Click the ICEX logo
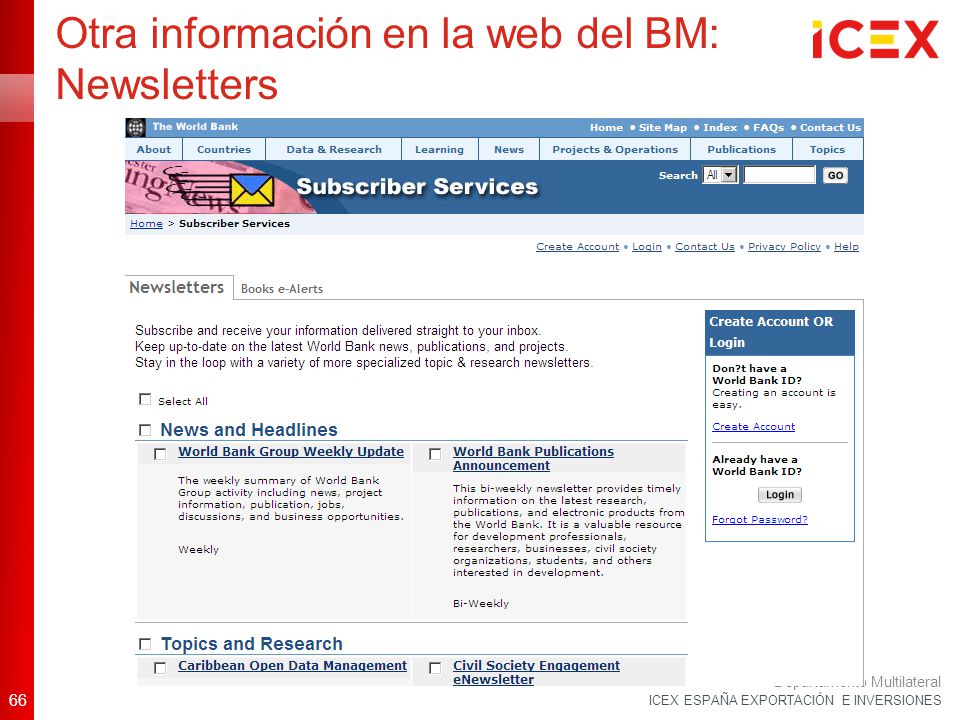This screenshot has height=720, width=960. 875,39
